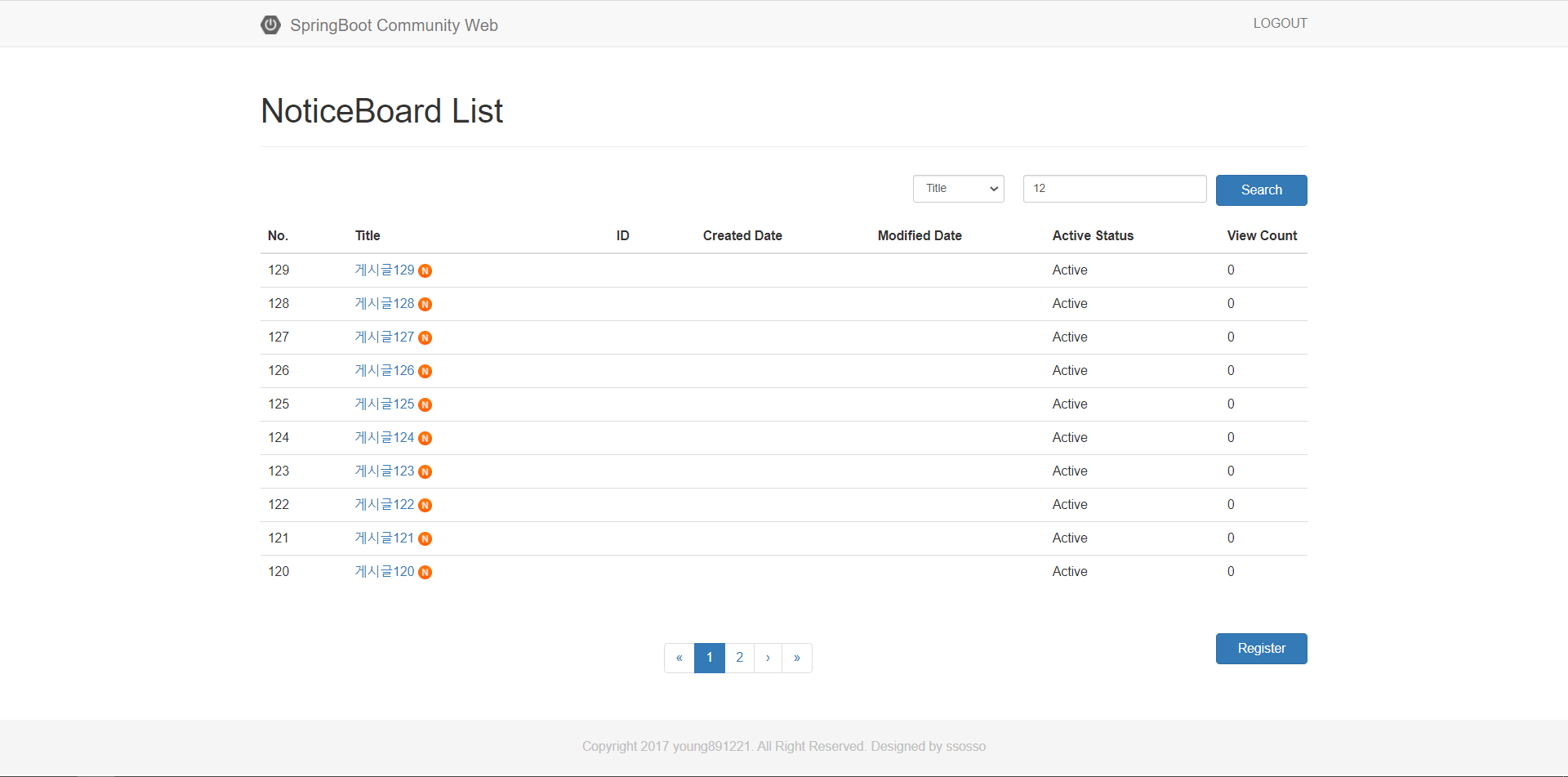Viewport: 1568px width, 777px height.
Task: Click the orange N badge on 게시글126
Action: click(425, 372)
